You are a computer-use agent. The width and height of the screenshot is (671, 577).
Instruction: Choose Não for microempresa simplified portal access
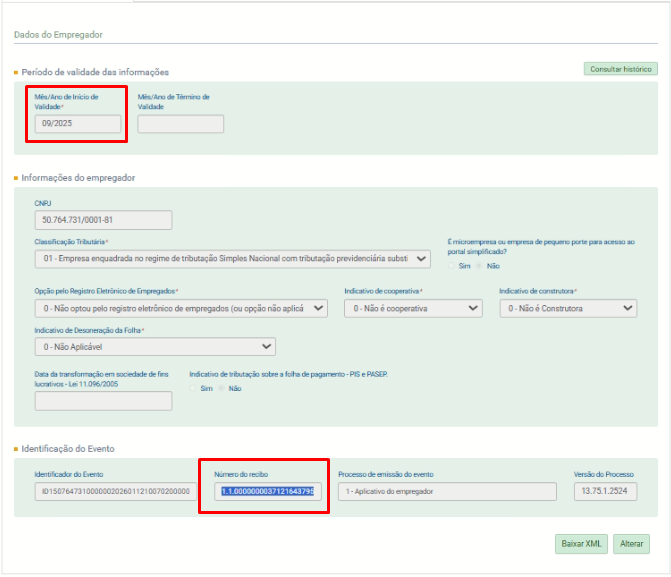point(479,266)
